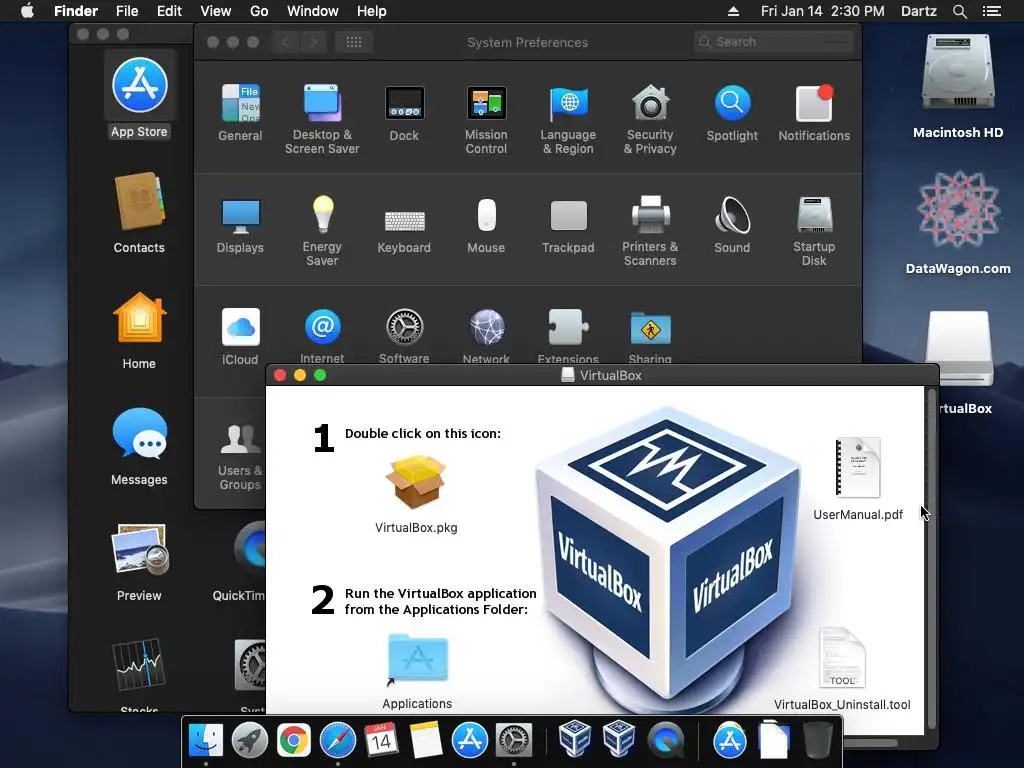
Task: Open Security & Privacy preferences
Action: 650,120
